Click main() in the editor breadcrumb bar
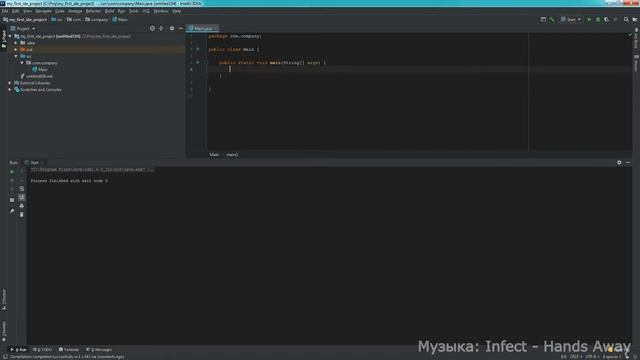The image size is (640, 360). (232, 155)
